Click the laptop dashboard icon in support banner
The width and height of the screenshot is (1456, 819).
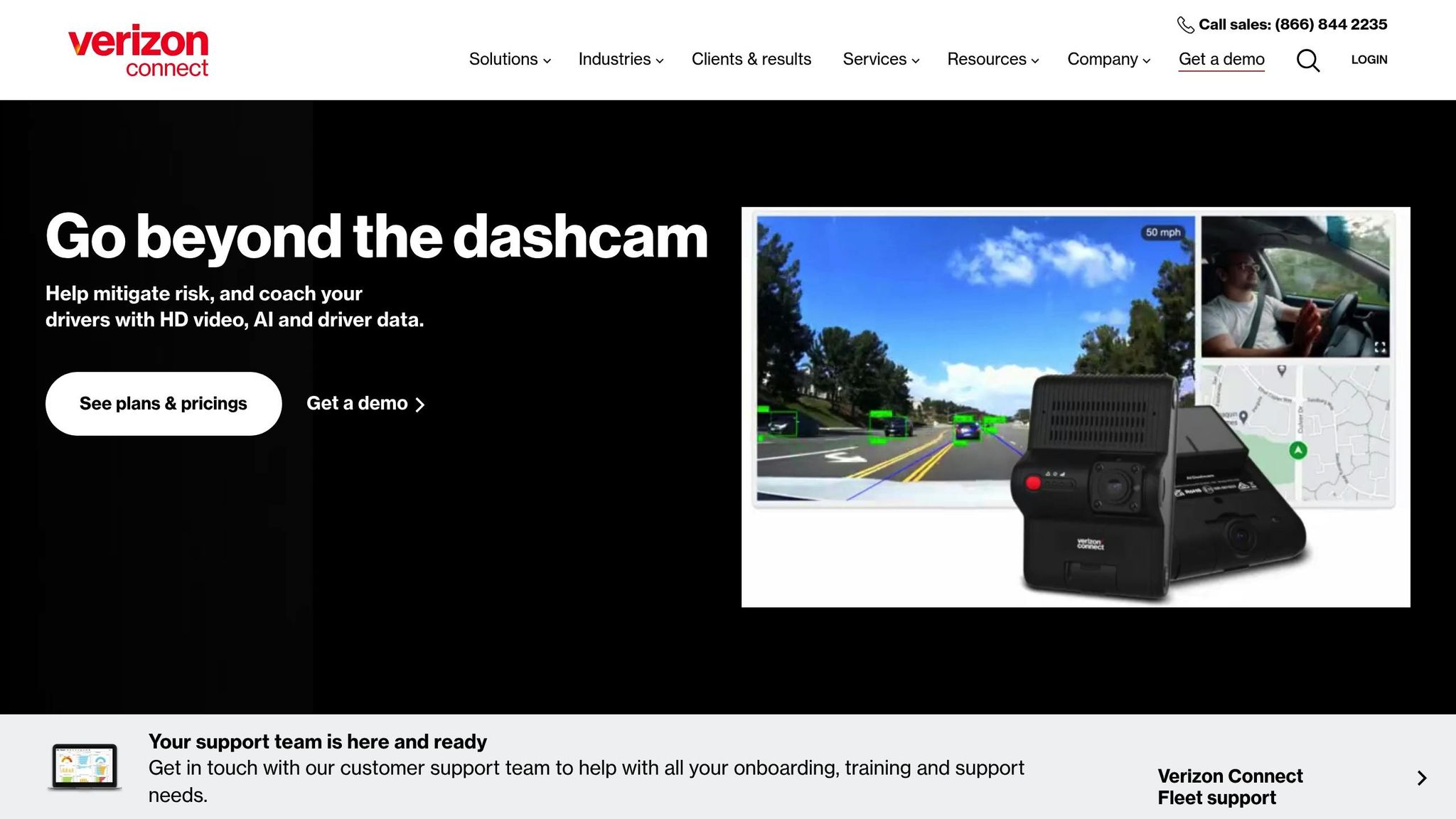click(x=85, y=767)
